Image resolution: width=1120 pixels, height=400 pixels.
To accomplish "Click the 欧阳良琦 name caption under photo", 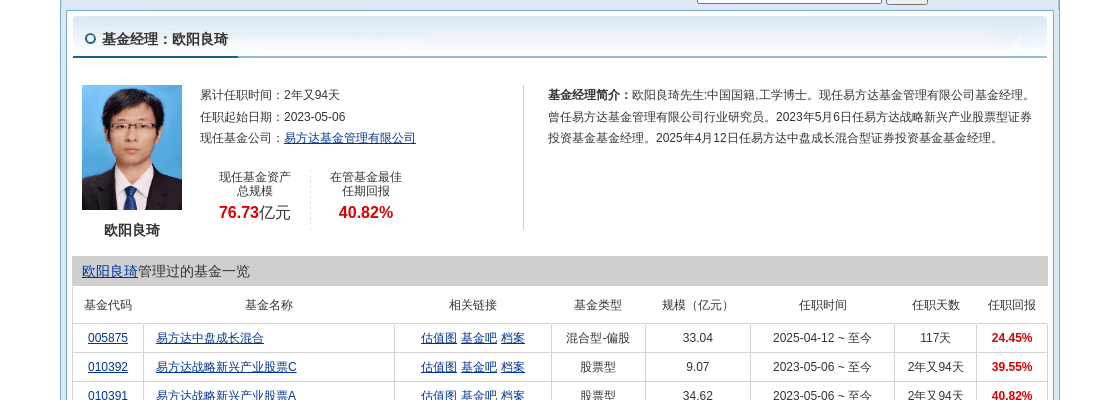I will [x=132, y=230].
